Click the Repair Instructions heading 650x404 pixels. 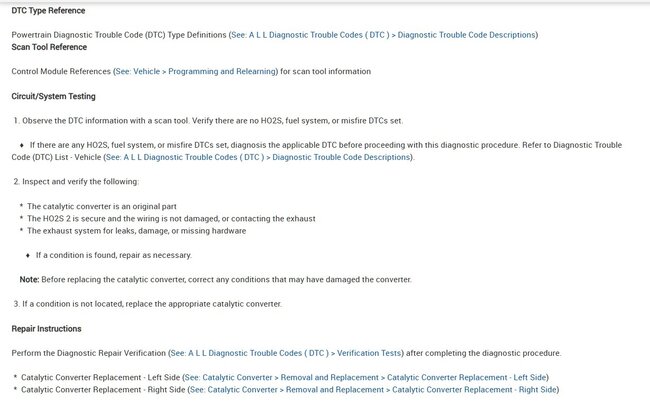coord(46,328)
